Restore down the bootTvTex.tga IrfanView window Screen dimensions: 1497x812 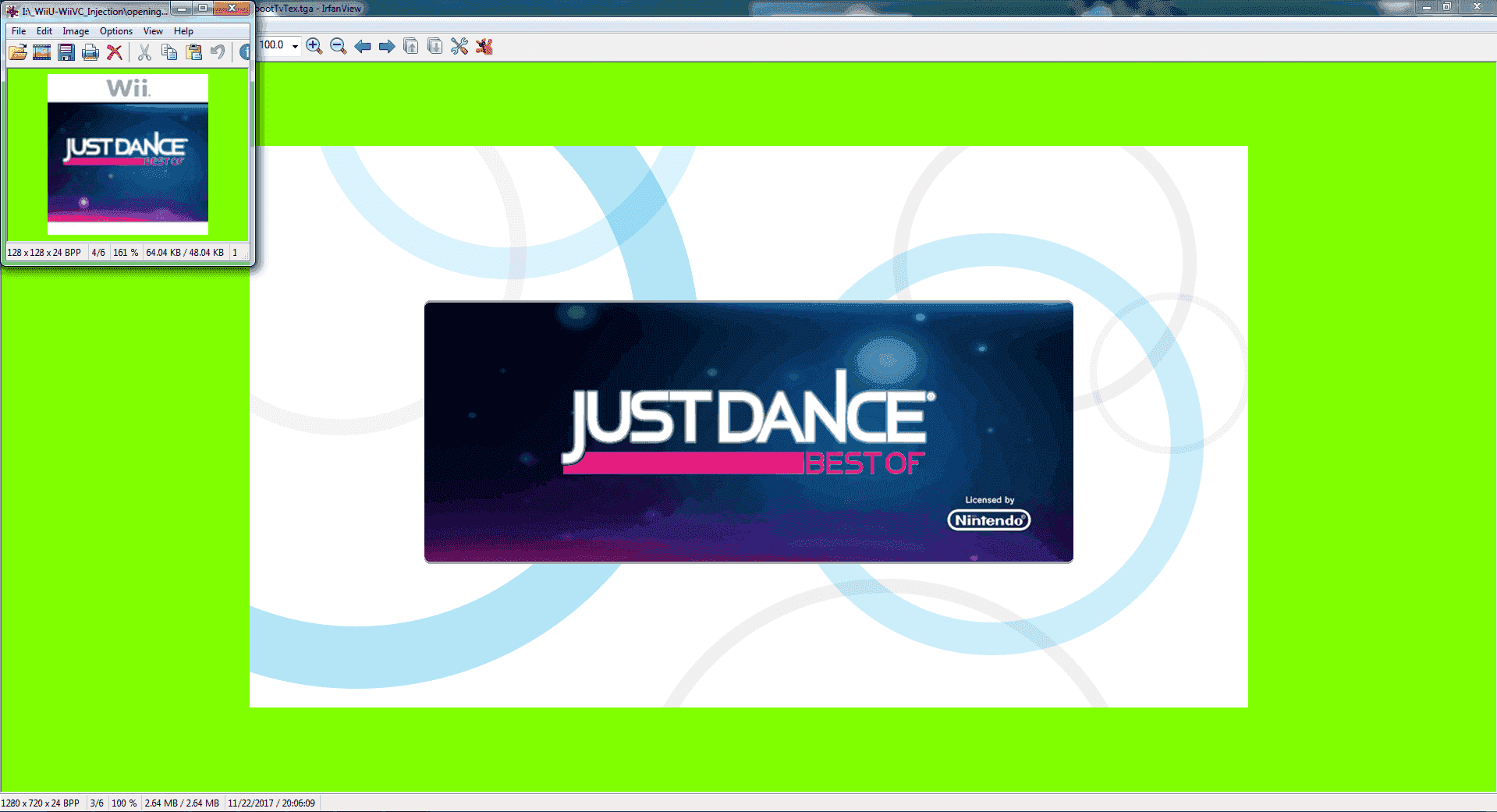click(1446, 7)
